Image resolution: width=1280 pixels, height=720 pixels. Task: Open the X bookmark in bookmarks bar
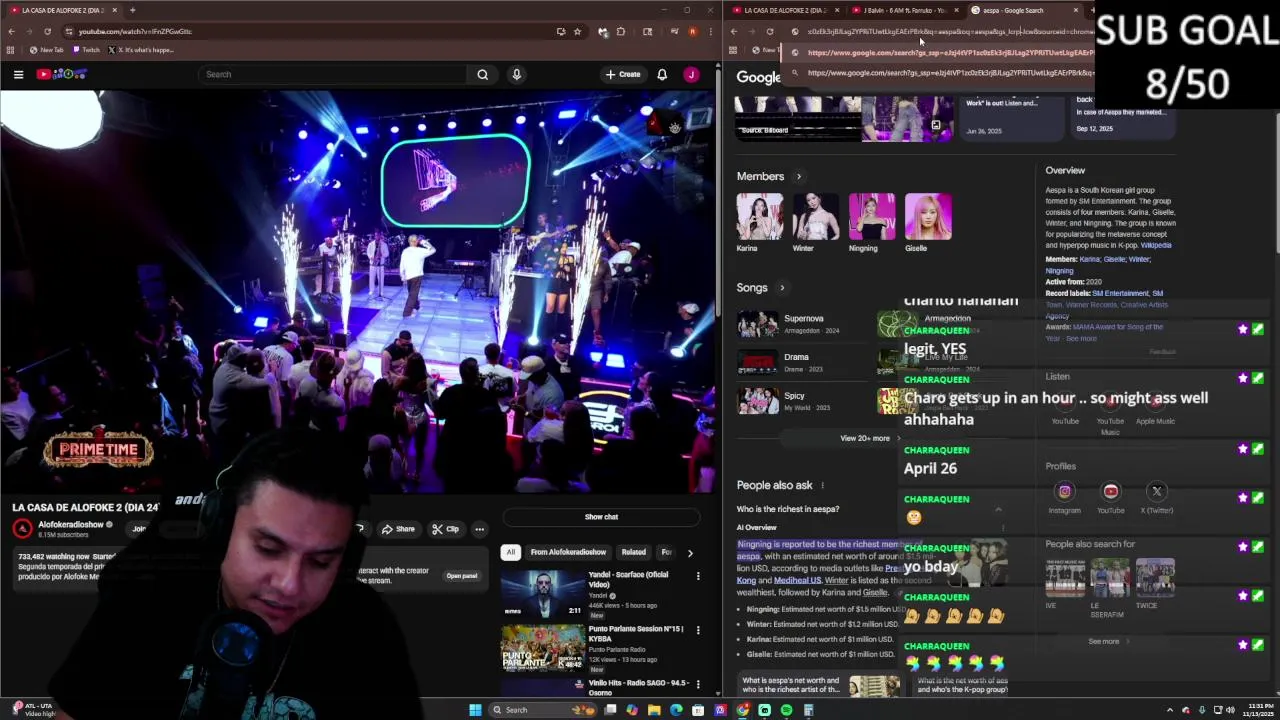140,50
